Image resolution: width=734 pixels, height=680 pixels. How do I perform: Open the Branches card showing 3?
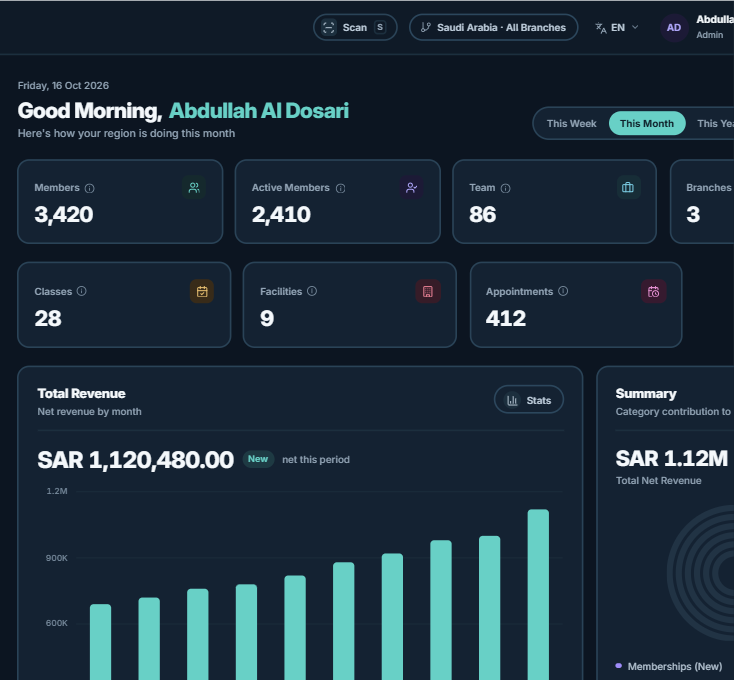(x=702, y=202)
